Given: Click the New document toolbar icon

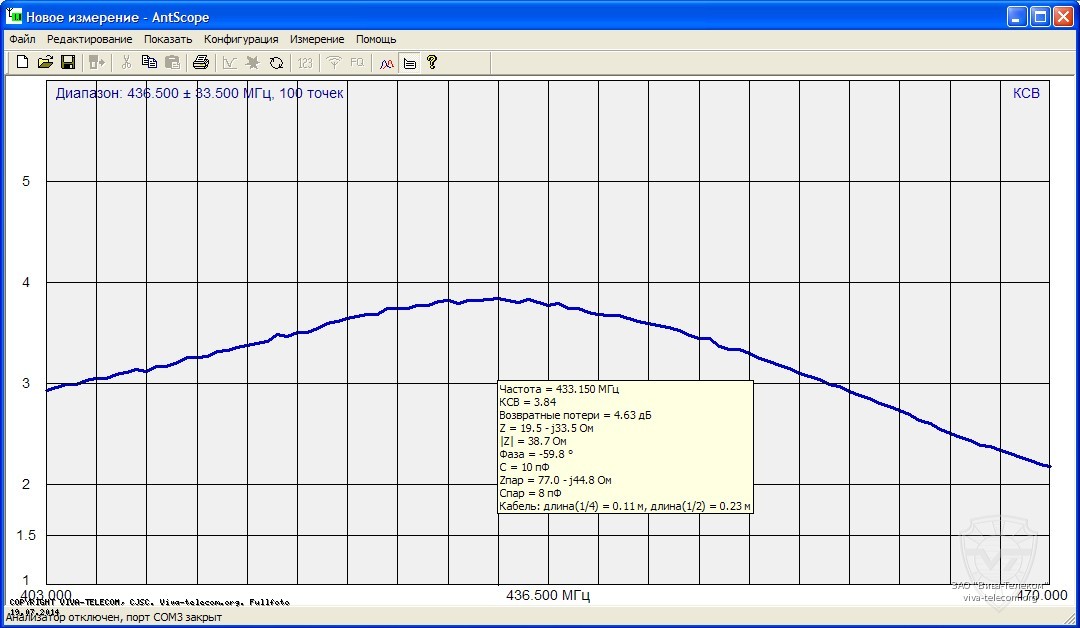Looking at the screenshot, I should click(22, 63).
